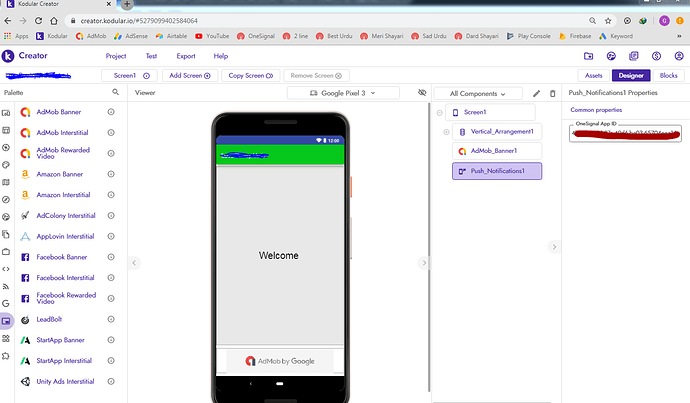Open the All Components filter dropdown
Screen dimensions: 690x403
pyautogui.click(x=479, y=93)
